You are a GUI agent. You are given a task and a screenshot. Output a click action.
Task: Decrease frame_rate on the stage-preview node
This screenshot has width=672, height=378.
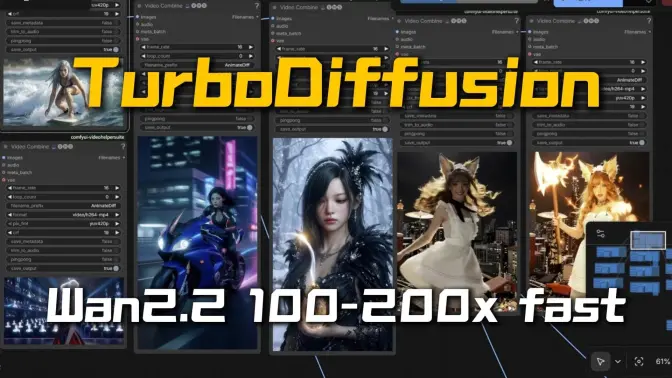tap(10, 188)
